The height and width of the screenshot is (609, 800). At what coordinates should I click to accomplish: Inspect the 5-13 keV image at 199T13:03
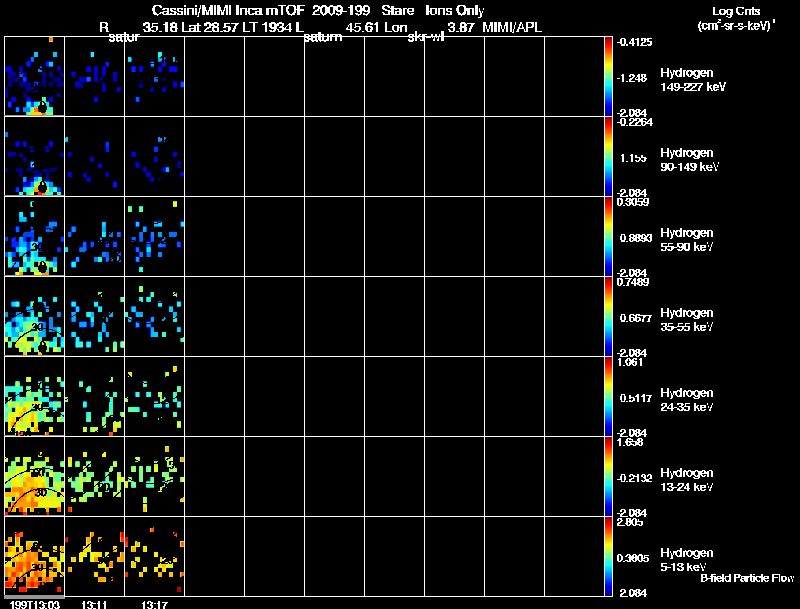pos(35,556)
